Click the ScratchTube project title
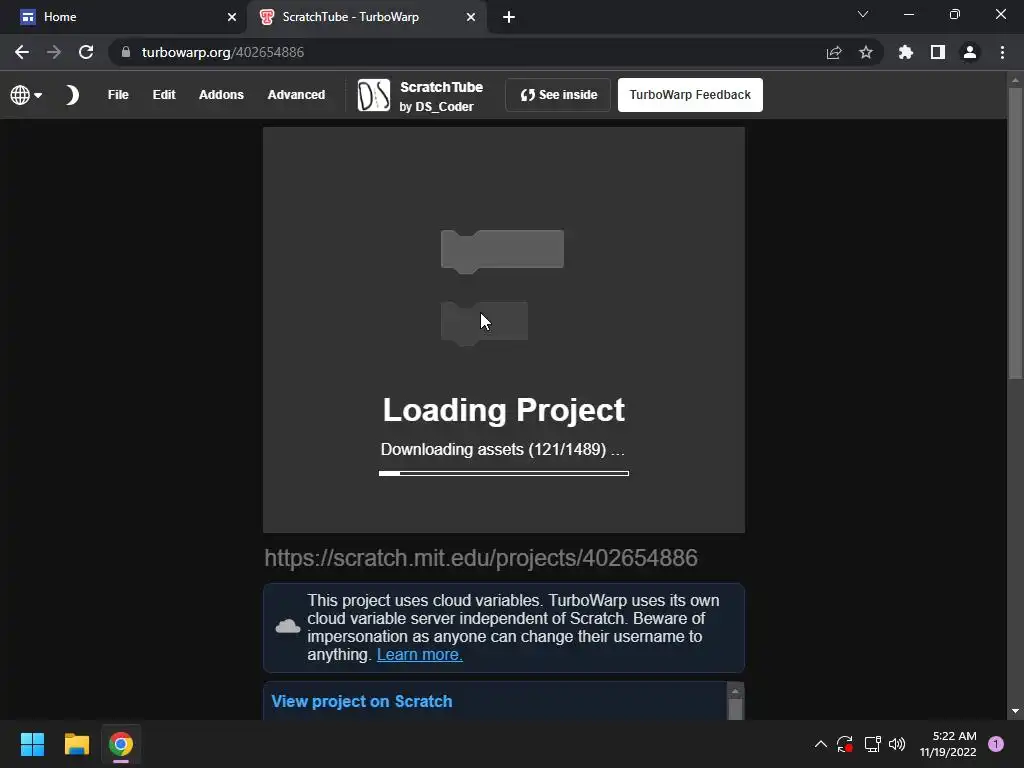This screenshot has width=1024, height=768. (x=441, y=87)
